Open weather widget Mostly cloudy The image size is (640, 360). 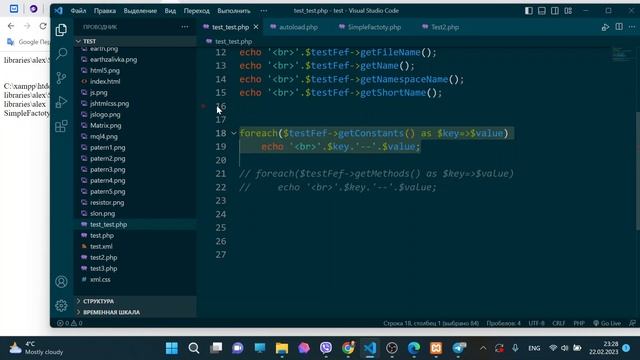pyautogui.click(x=36, y=348)
